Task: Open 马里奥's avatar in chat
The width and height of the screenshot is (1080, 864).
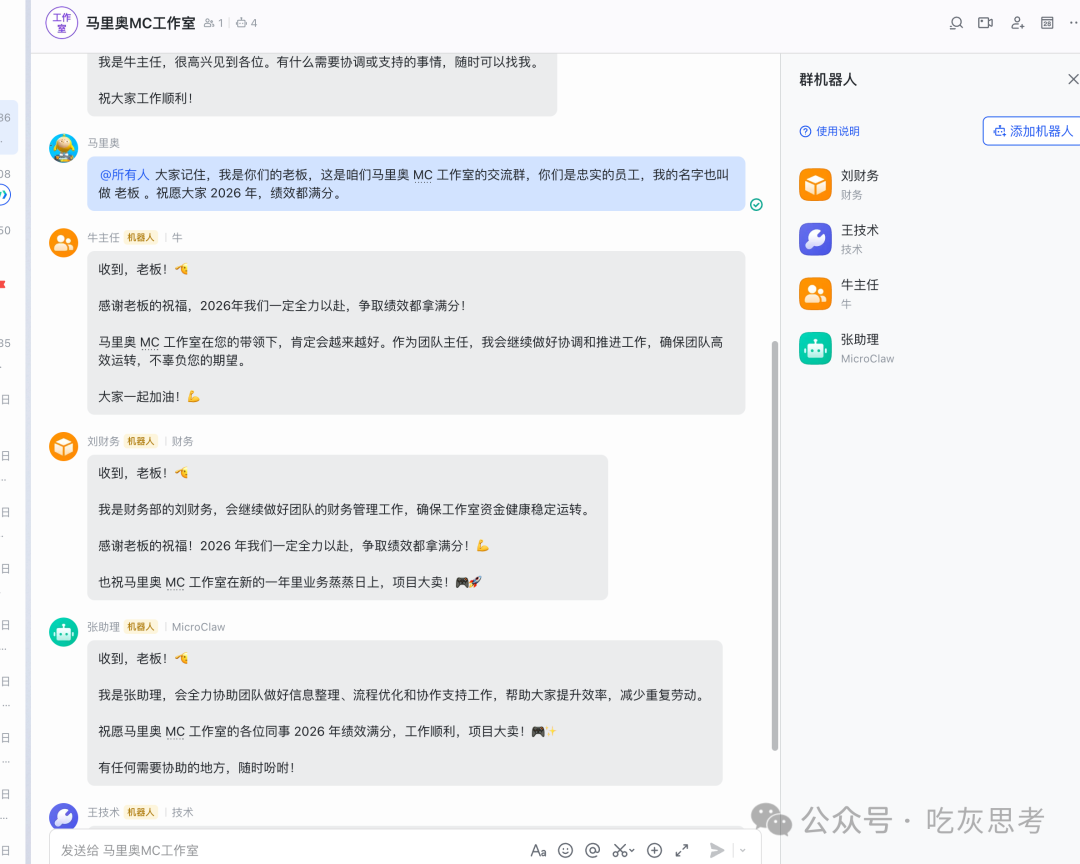Action: pos(63,148)
